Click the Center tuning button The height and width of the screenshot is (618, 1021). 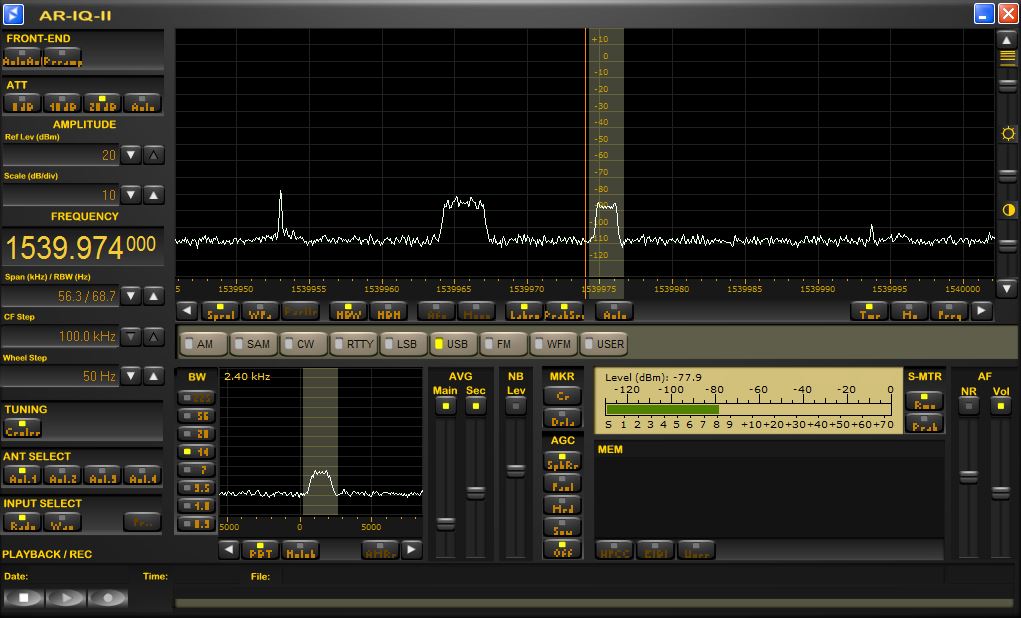click(x=23, y=428)
